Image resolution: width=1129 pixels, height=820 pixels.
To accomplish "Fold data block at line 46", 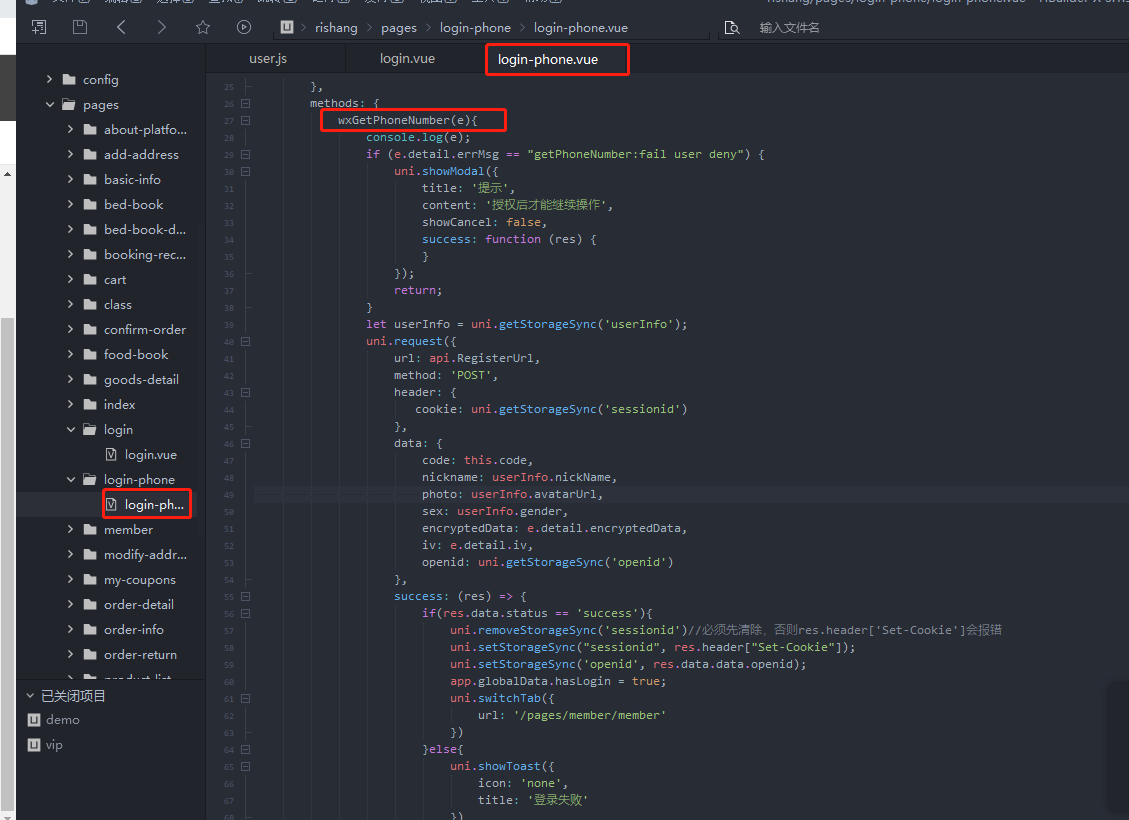I will coord(246,443).
